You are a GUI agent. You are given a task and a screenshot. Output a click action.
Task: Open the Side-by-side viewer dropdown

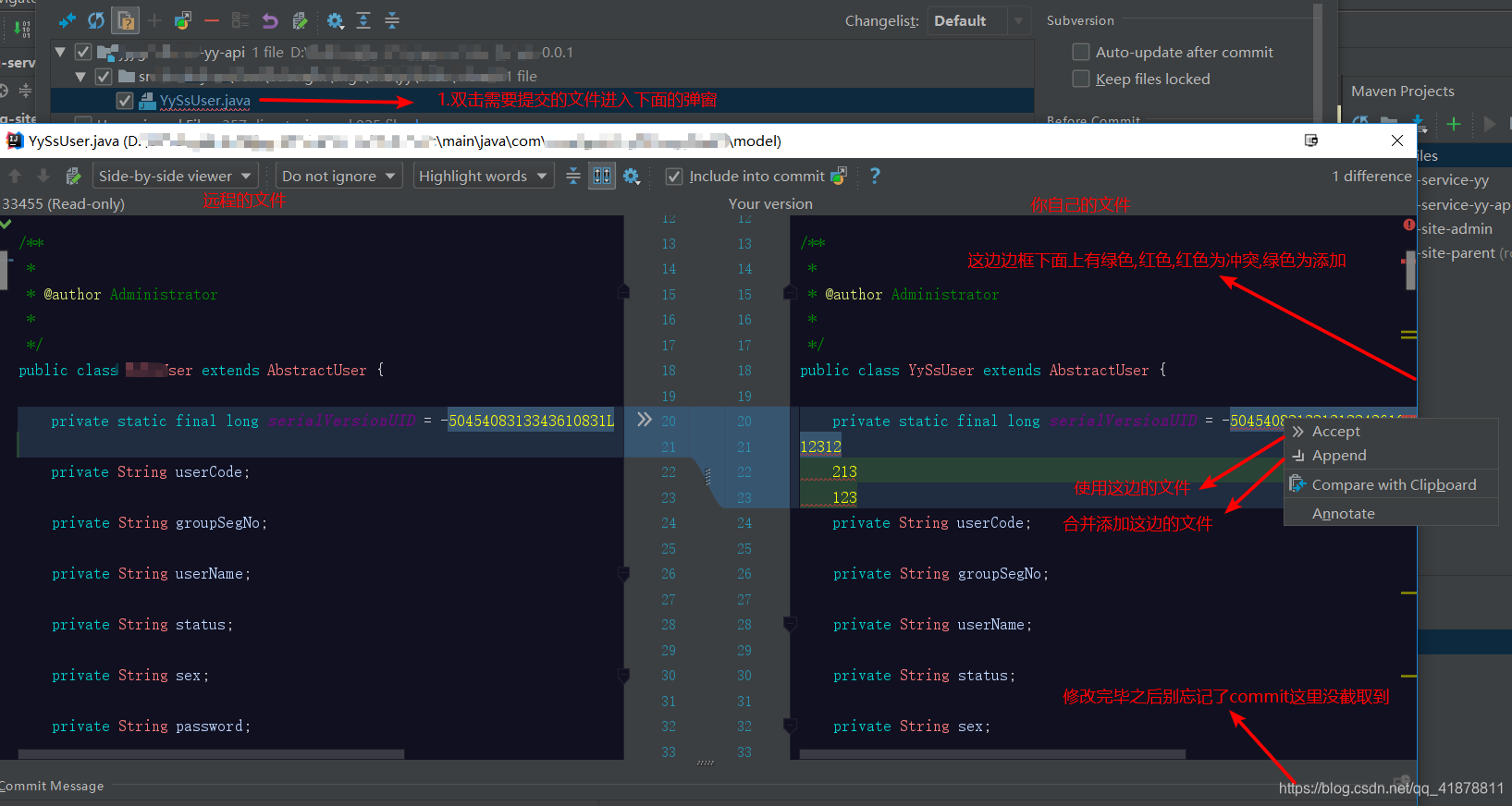175,176
